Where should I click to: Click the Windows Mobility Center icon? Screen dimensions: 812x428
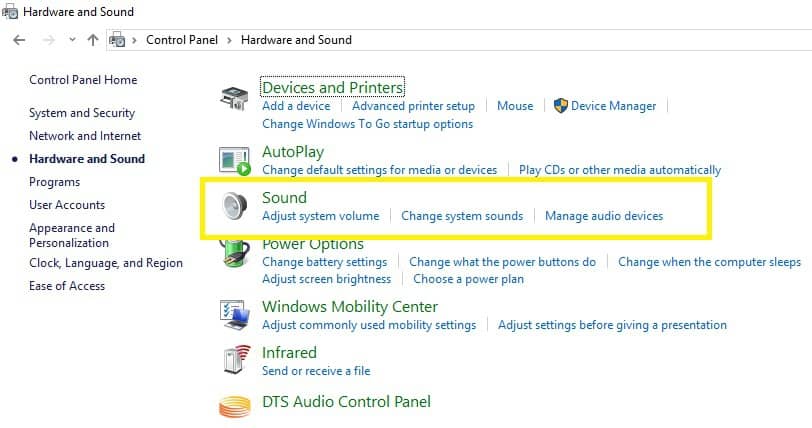(235, 315)
